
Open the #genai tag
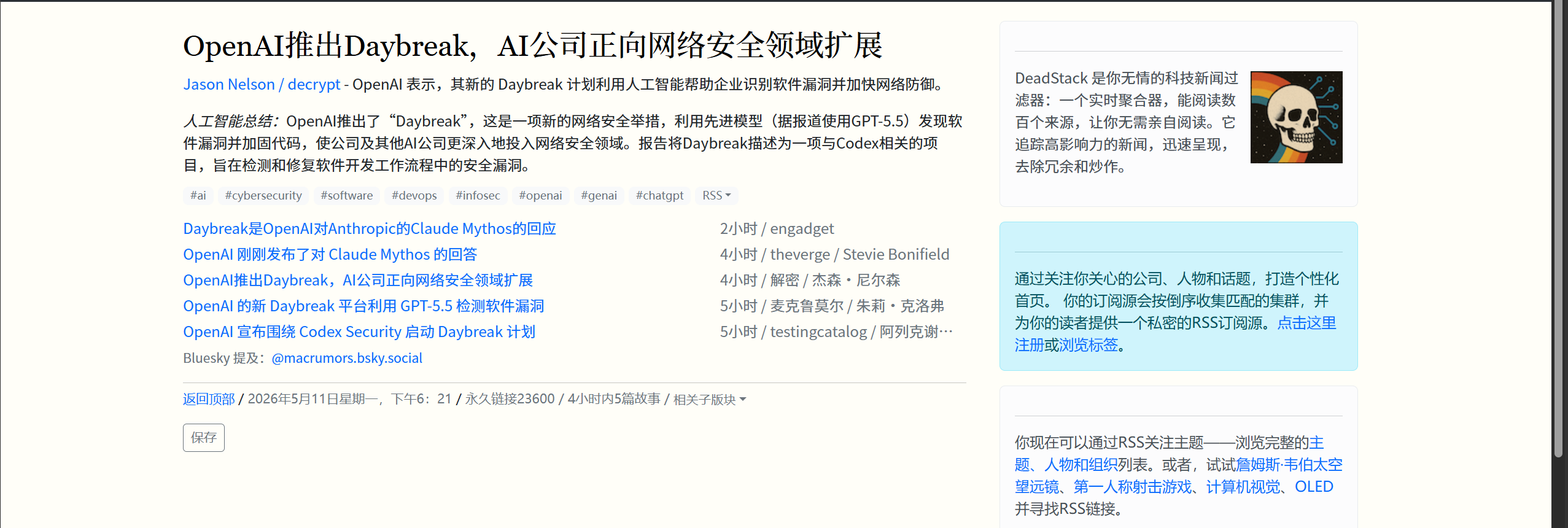(x=599, y=195)
